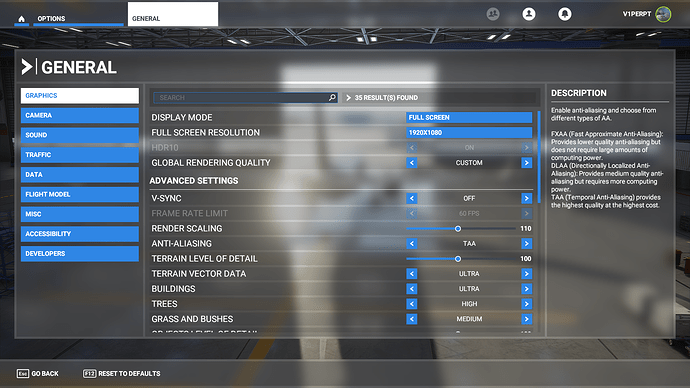Toggle V-Sync using right arrow
Screen dimensions: 690x388
pos(526,198)
